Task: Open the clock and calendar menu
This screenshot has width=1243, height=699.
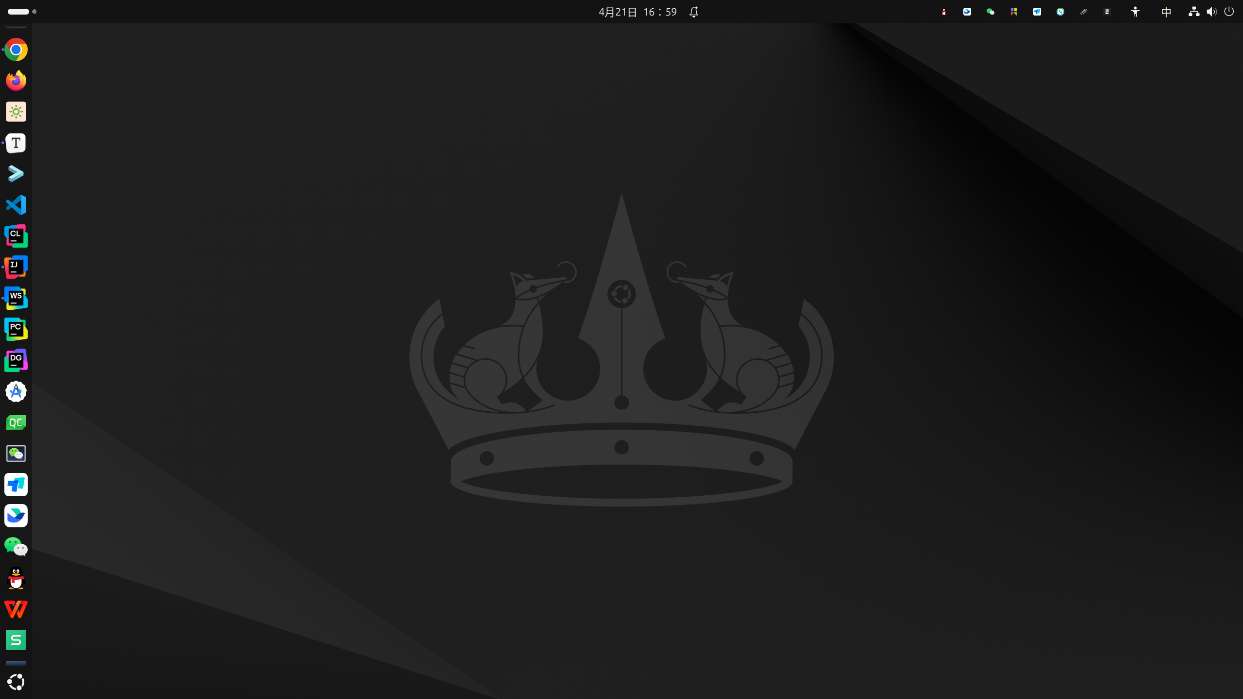Action: coord(637,12)
